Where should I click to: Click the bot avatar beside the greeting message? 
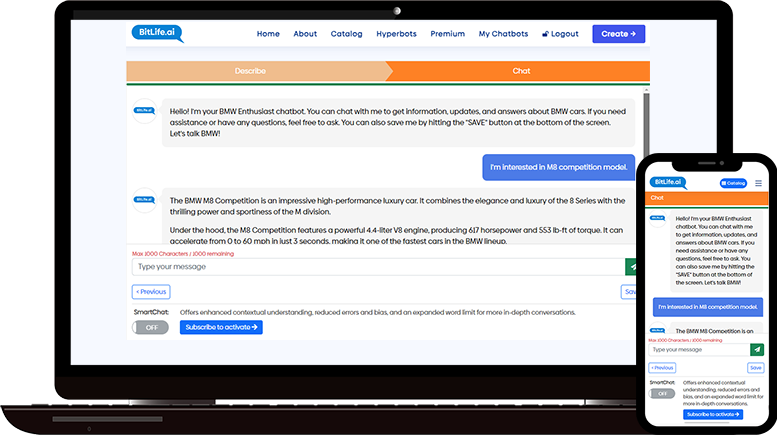point(144,110)
